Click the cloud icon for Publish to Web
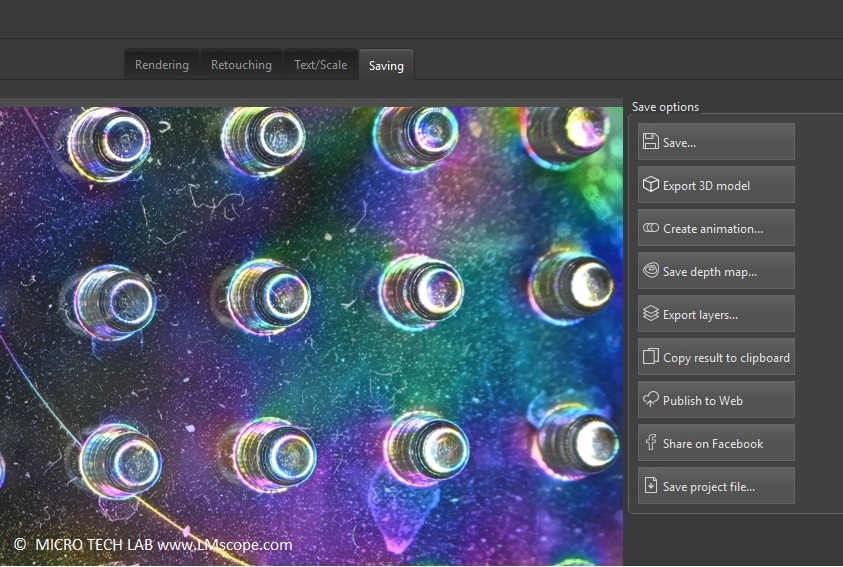This screenshot has height=567, width=843. tap(650, 400)
